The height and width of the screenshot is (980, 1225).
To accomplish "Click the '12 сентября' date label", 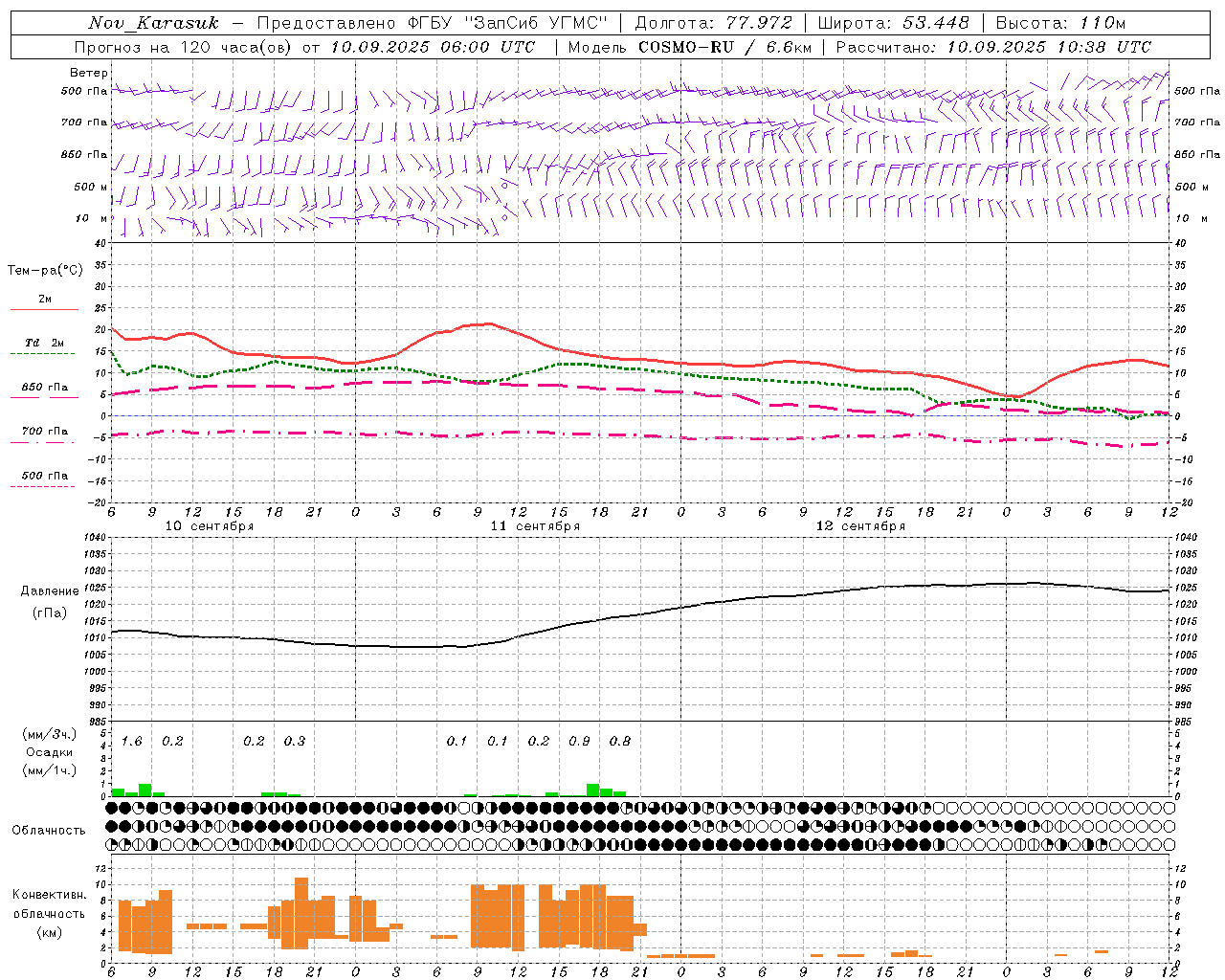I will 860,526.
